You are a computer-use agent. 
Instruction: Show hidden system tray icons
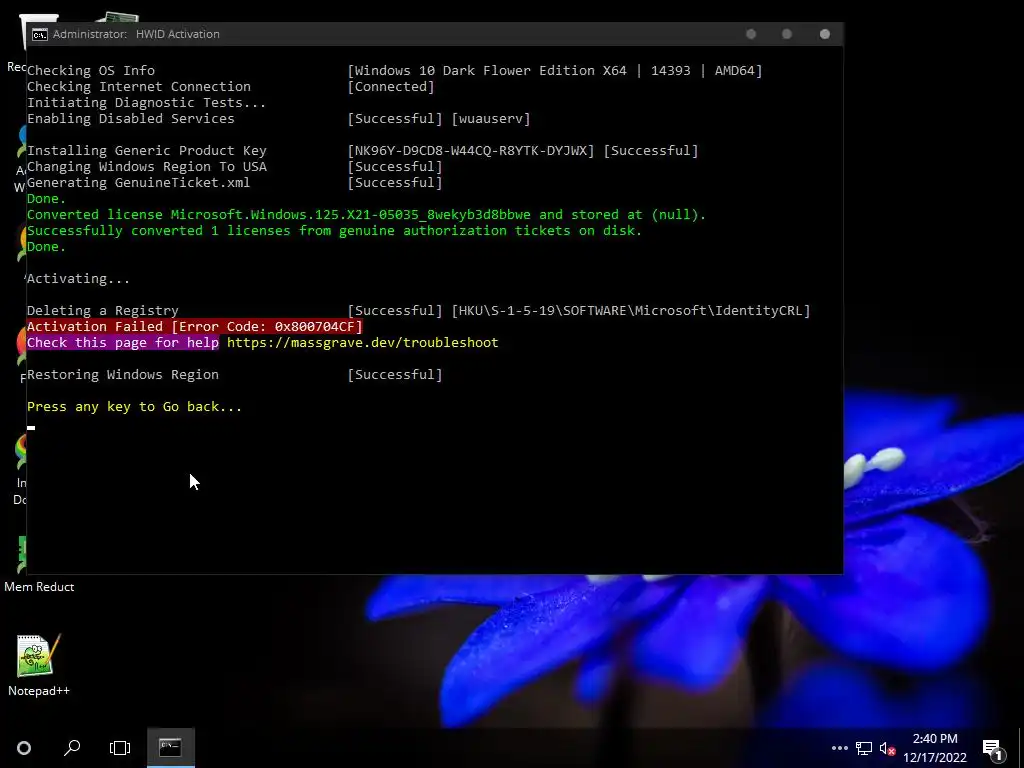click(x=840, y=748)
